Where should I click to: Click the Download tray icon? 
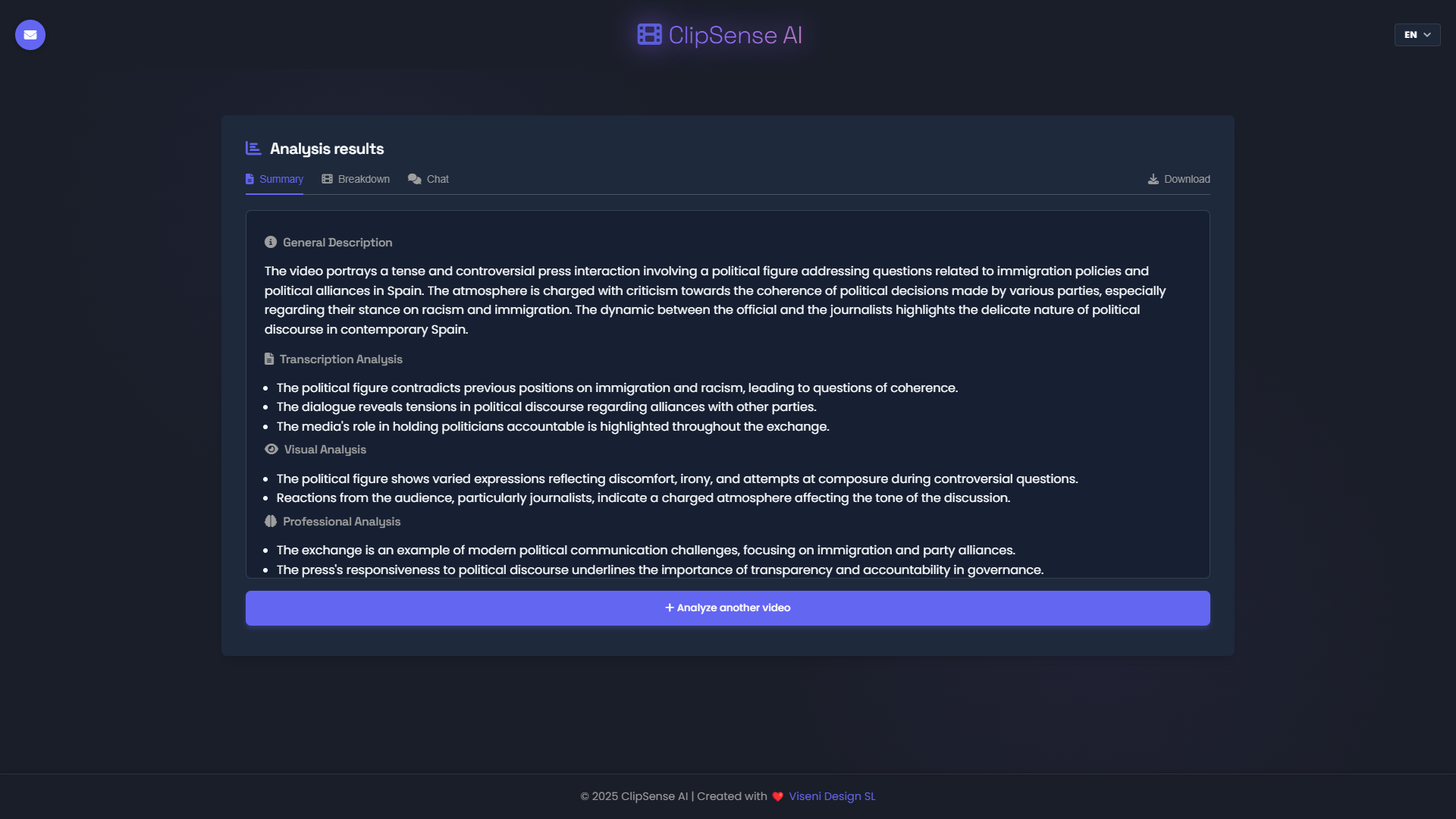pyautogui.click(x=1153, y=180)
